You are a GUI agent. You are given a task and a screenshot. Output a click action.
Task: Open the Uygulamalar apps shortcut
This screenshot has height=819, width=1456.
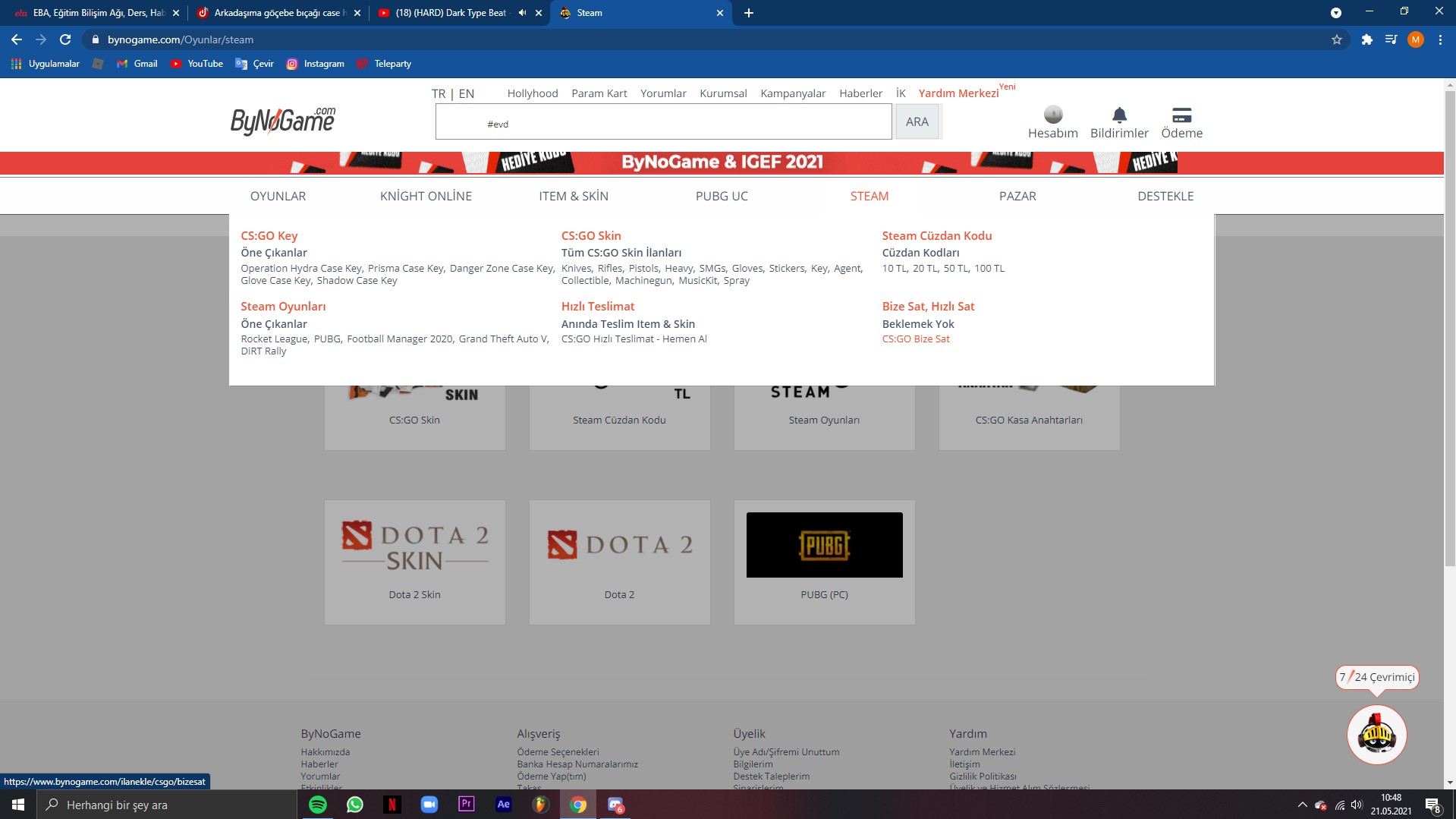(46, 64)
